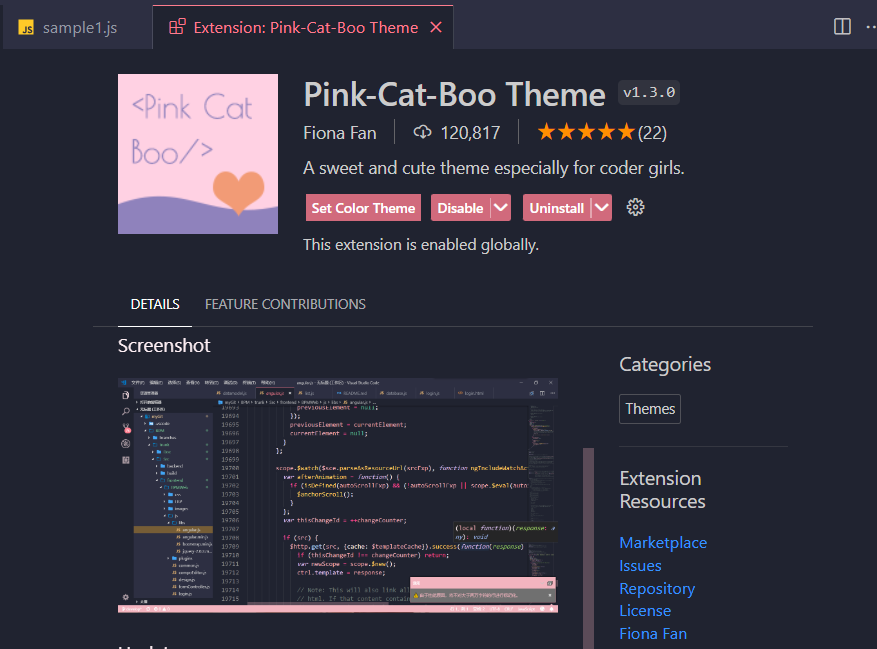
Task: Enlarge the theme screenshot preview
Action: tap(338, 495)
